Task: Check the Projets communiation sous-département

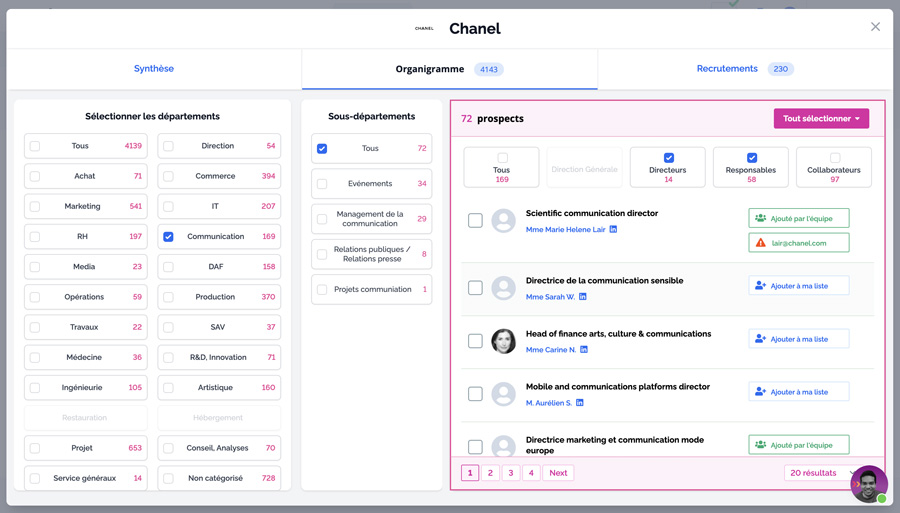Action: 322,290
